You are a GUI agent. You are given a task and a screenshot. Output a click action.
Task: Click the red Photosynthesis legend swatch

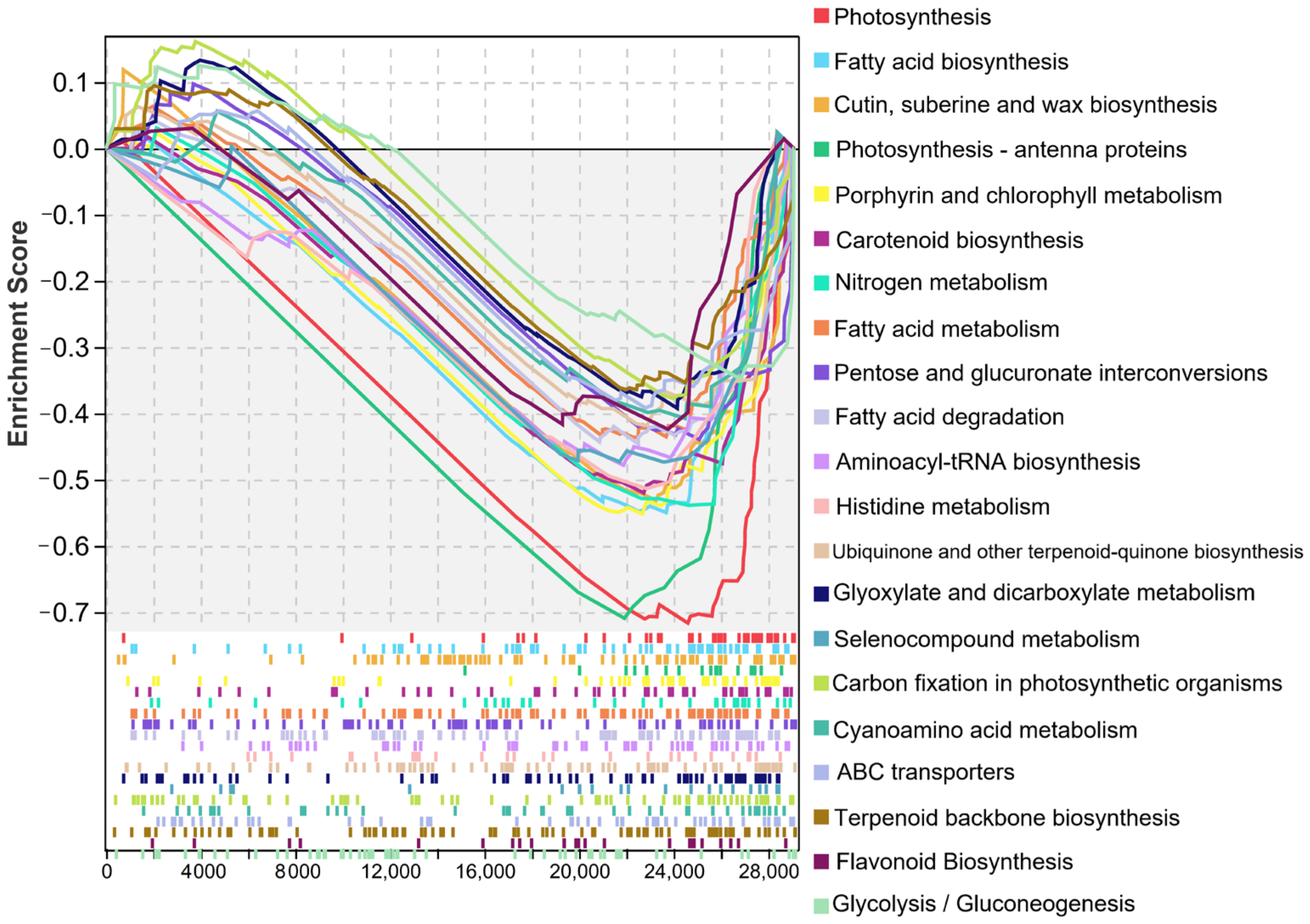[x=821, y=16]
